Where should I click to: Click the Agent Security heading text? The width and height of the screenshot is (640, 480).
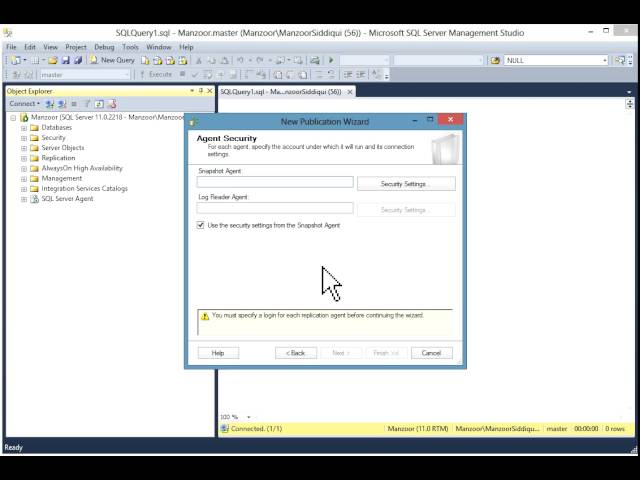click(x=227, y=138)
